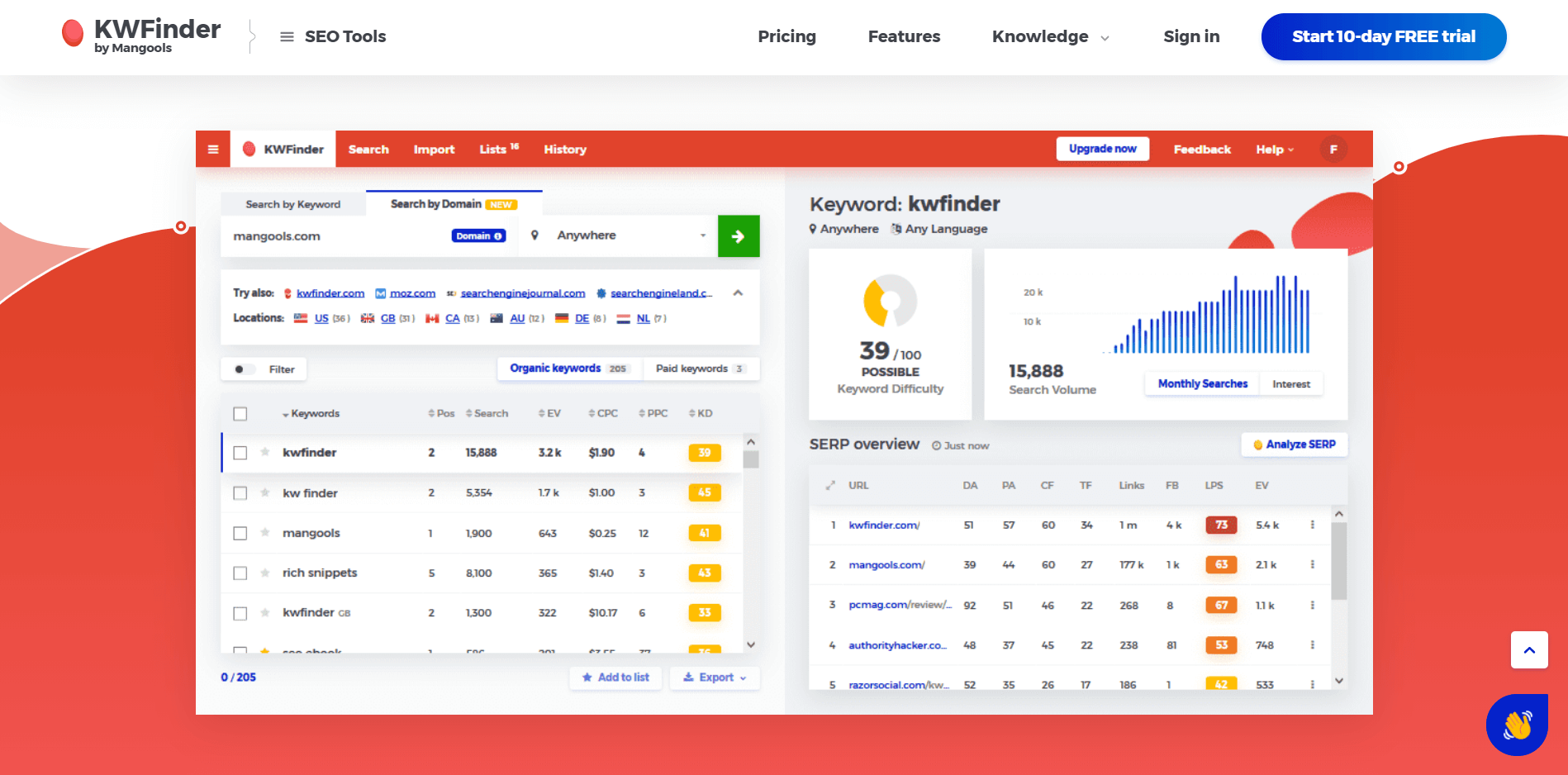Viewport: 1568px width, 775px height.
Task: Check the kw finder keyword checkbox
Action: pos(240,493)
